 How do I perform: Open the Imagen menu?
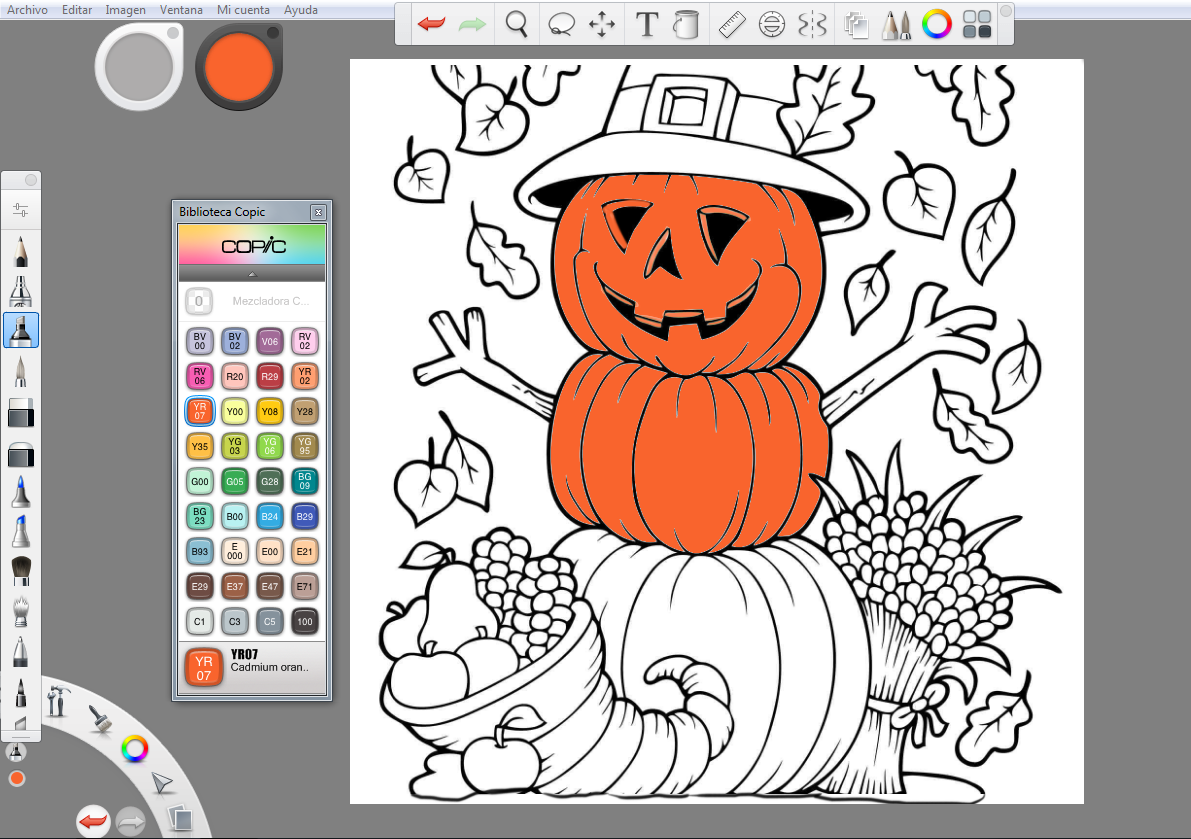[x=125, y=10]
